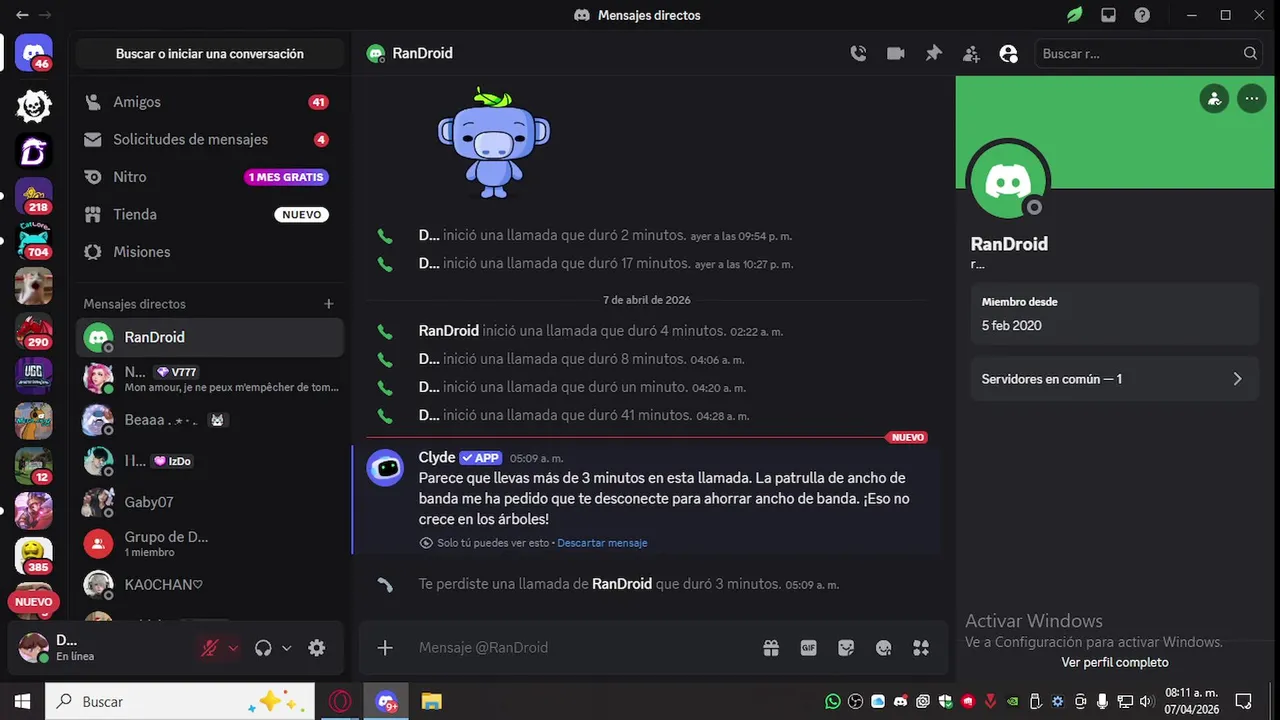This screenshot has width=1280, height=720.
Task: Click 5 feb 2020 member date
Action: (1011, 326)
